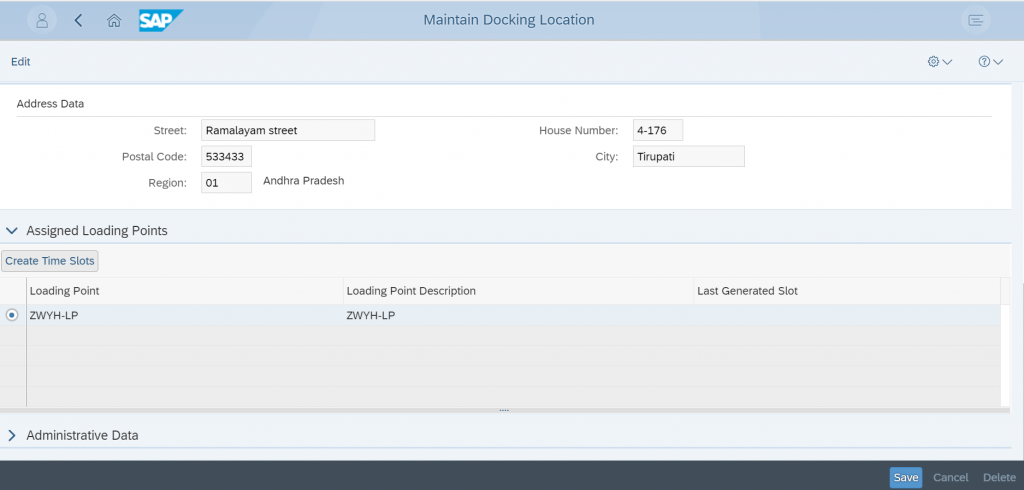Click Delete in the footer bar

pos(999,478)
